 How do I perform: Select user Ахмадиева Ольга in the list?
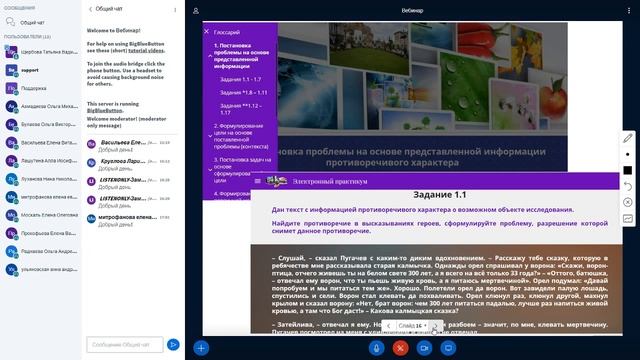[41, 107]
